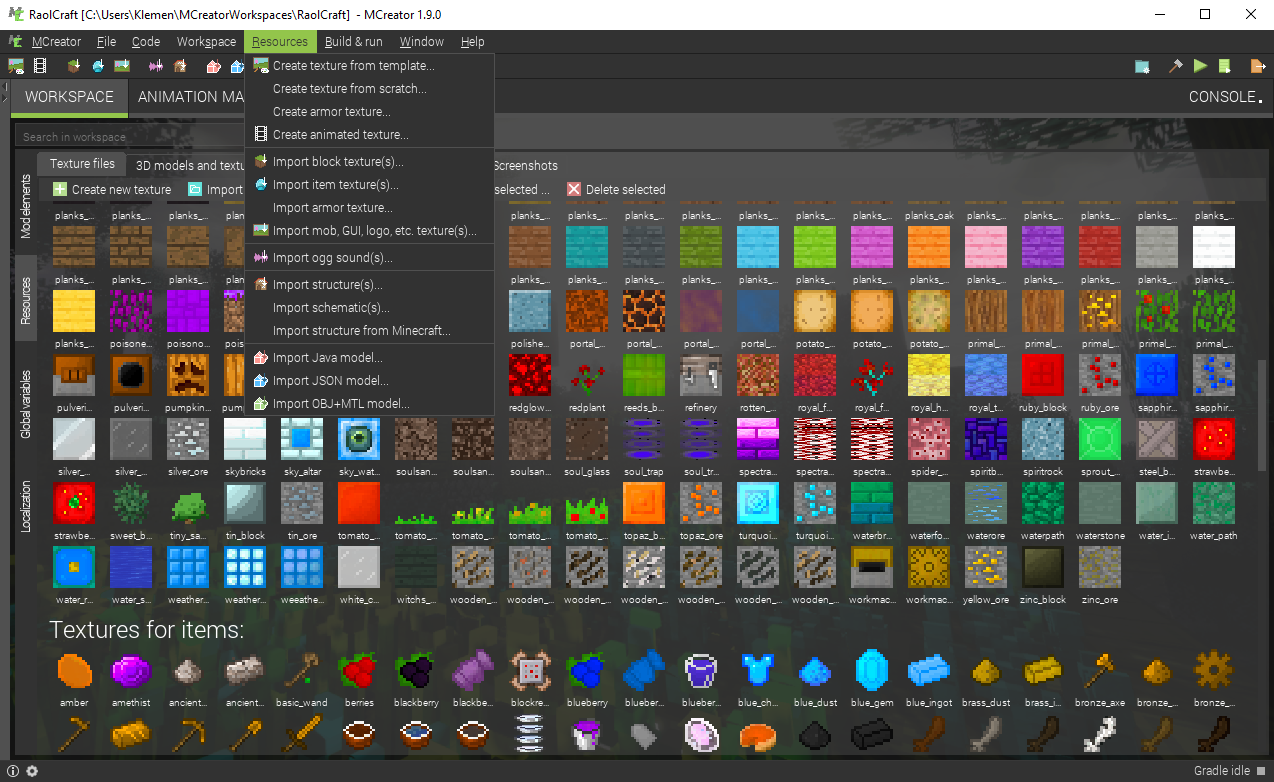Open the workspace folder icon

click(1142, 66)
